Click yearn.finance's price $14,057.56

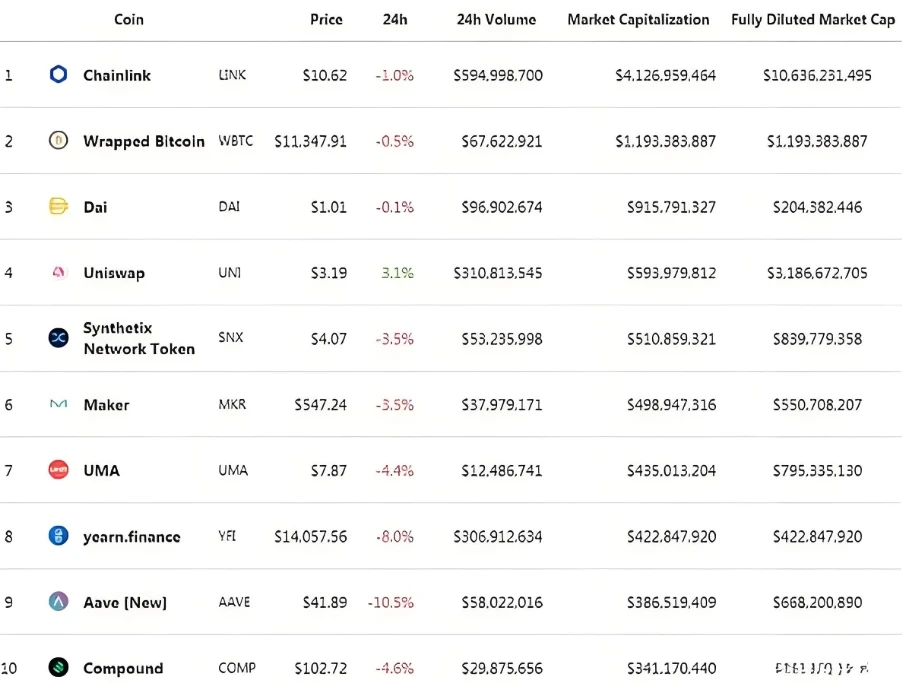311,537
